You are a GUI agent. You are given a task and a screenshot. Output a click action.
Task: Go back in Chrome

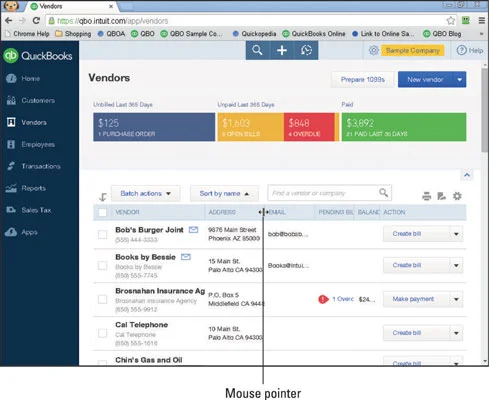click(x=9, y=21)
